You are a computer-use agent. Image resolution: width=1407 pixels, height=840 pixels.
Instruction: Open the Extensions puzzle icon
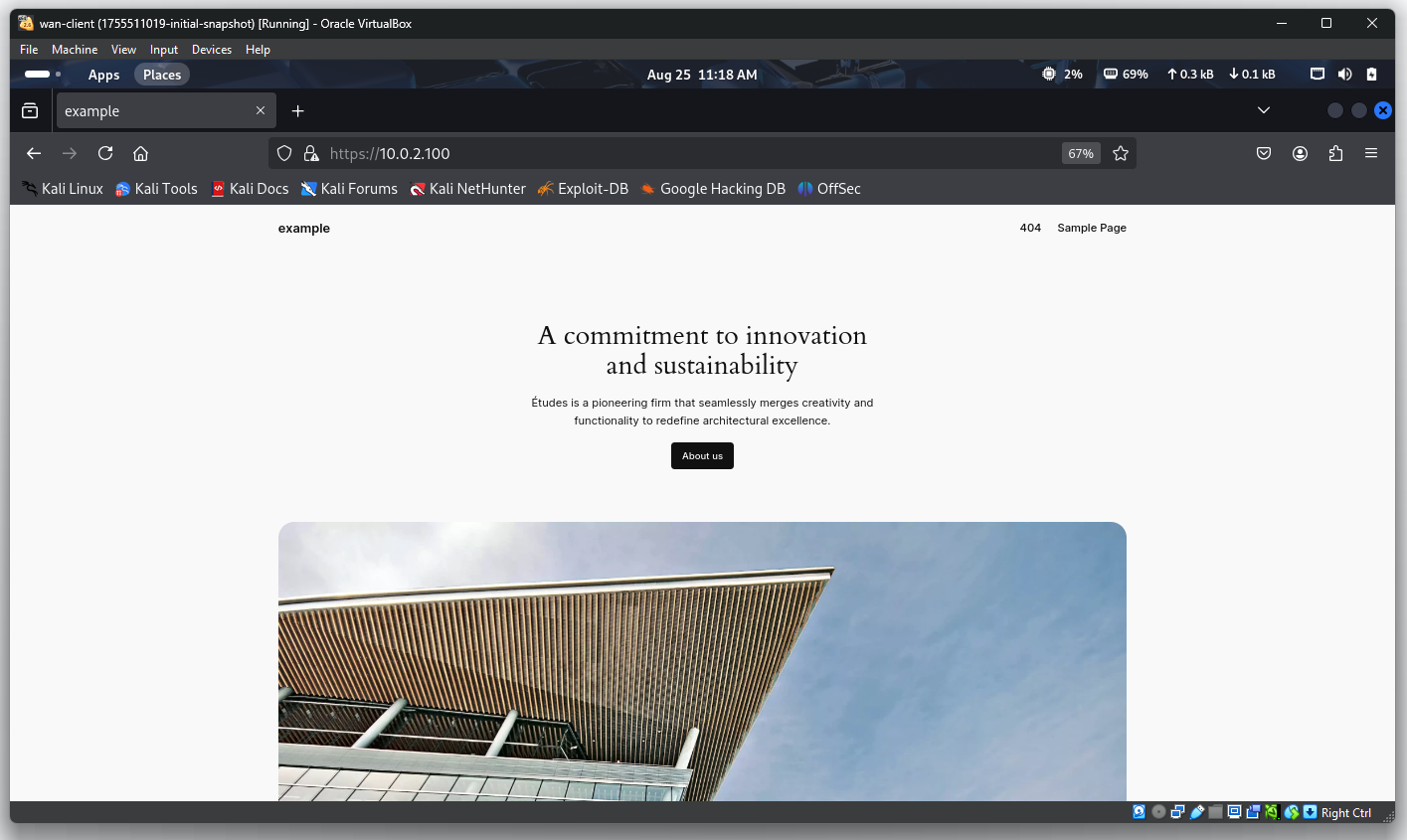1335,153
